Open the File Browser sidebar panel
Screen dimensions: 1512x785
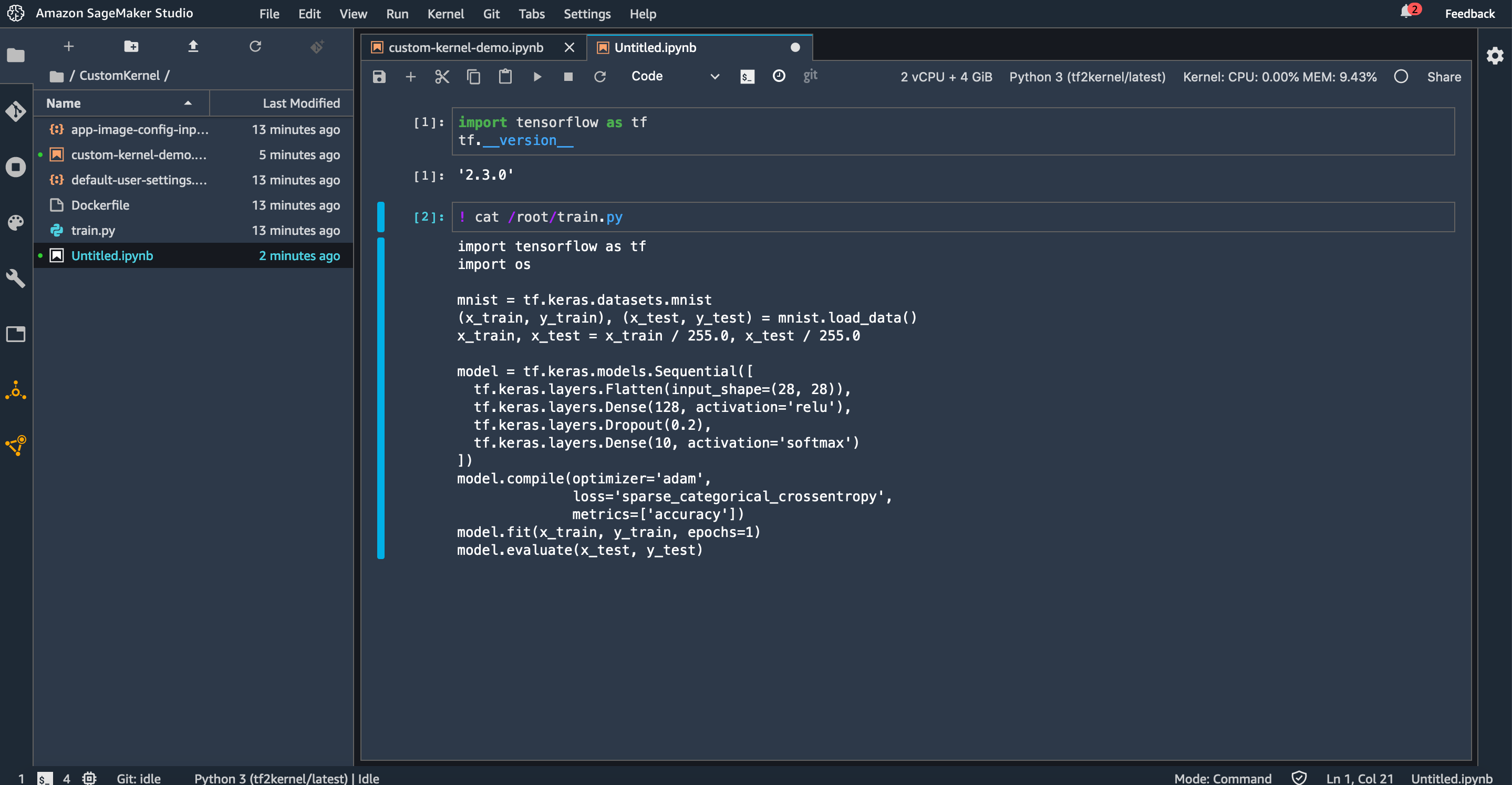pyautogui.click(x=16, y=55)
